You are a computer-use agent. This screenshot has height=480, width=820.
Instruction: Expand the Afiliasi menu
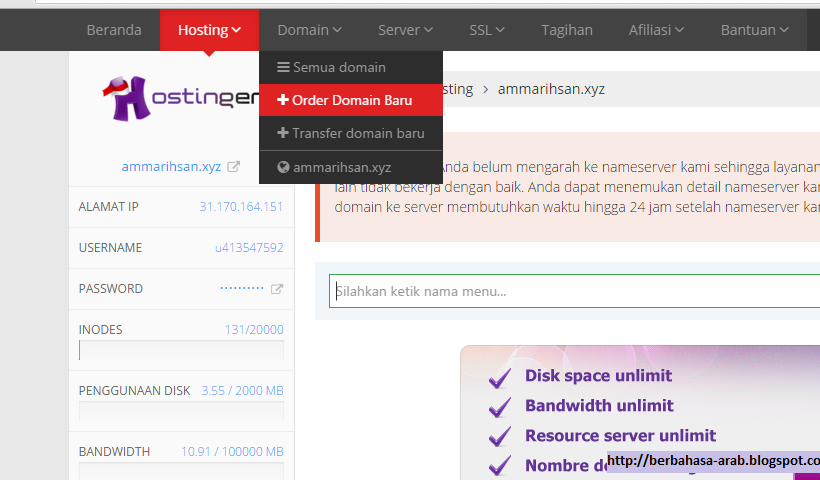pyautogui.click(x=656, y=30)
